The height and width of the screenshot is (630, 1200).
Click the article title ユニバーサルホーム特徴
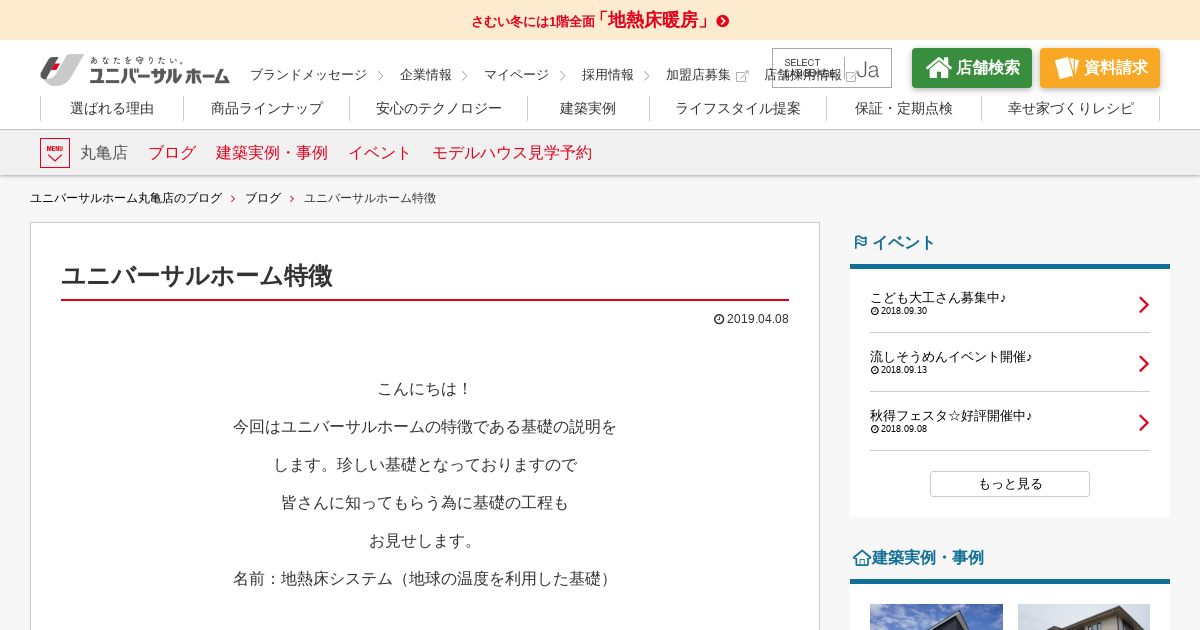(x=197, y=276)
